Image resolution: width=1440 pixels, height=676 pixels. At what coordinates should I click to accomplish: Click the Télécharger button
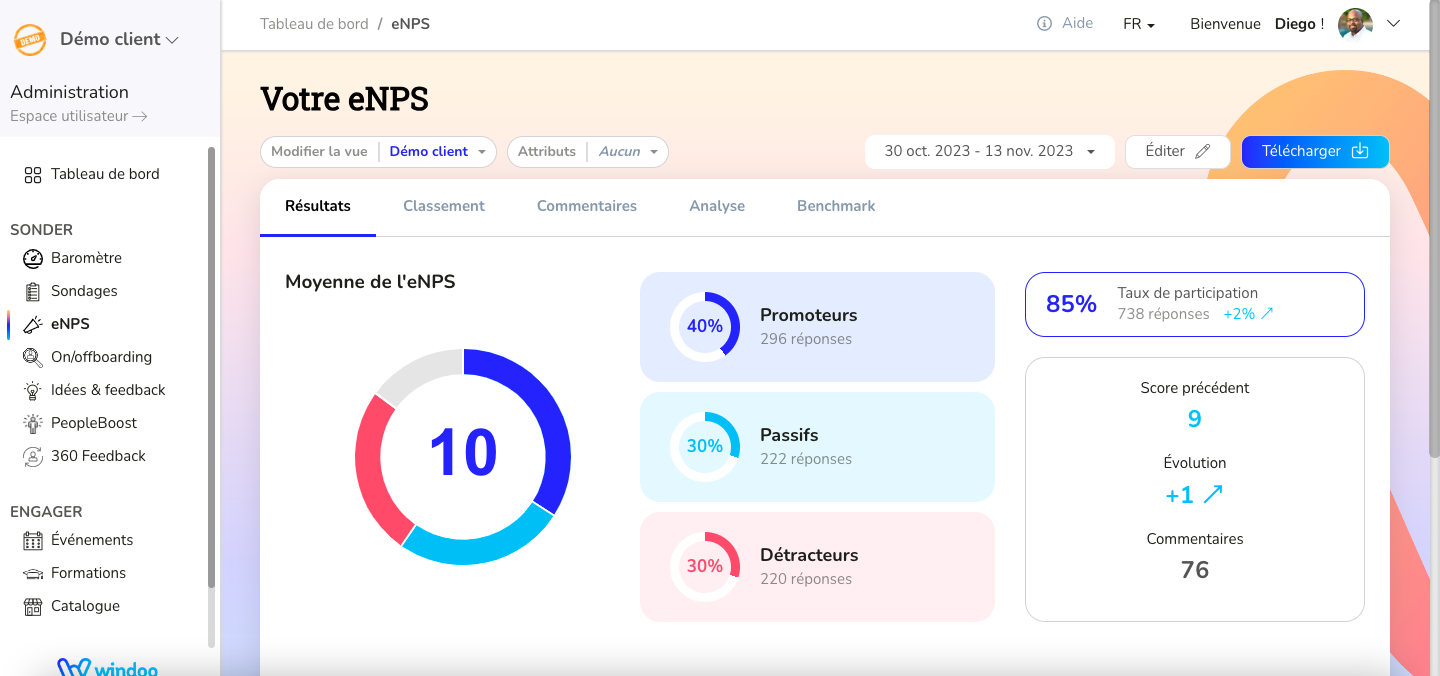[1315, 152]
